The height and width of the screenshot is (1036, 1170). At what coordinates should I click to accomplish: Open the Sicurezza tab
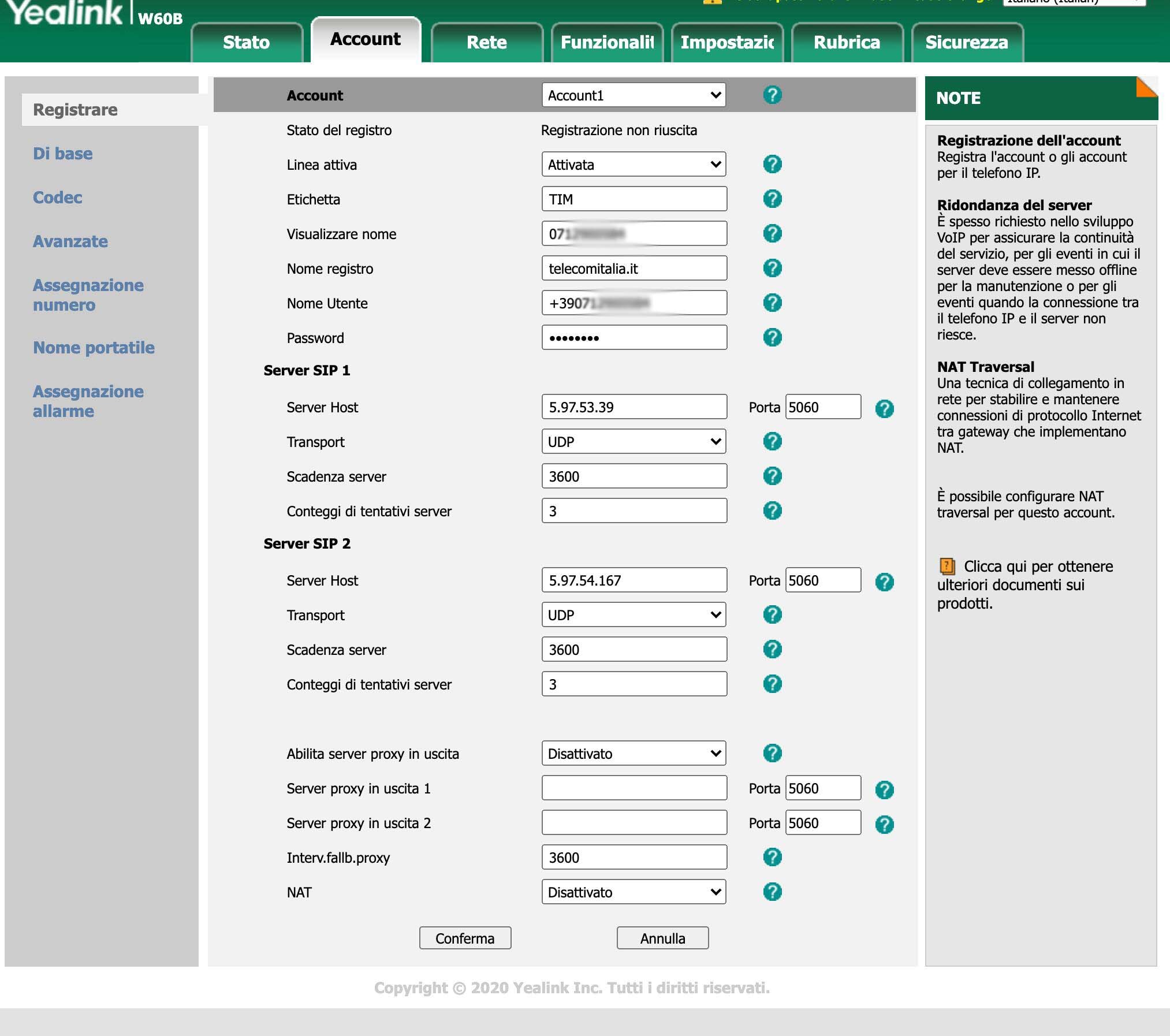pyautogui.click(x=966, y=42)
